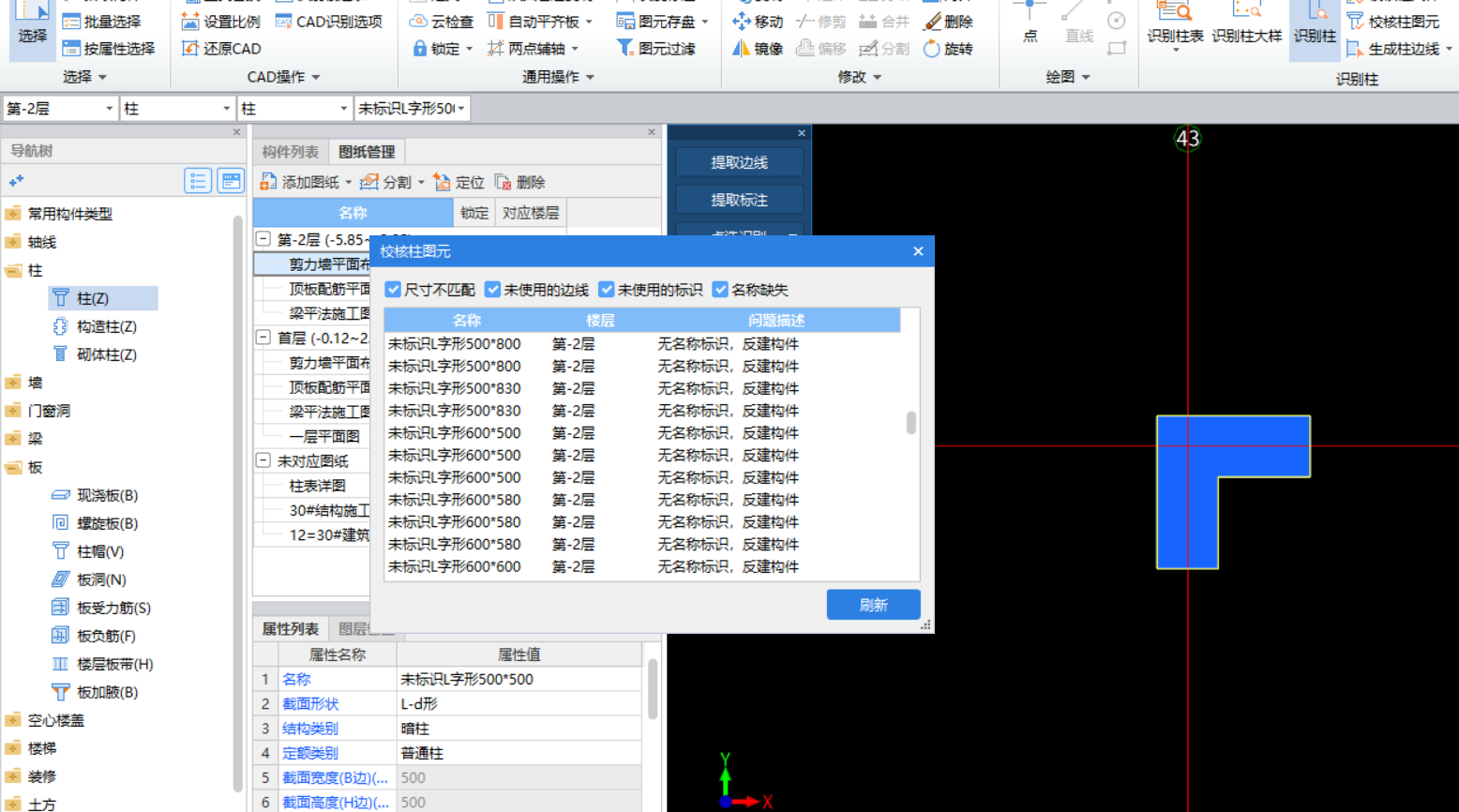Select 砌体柱(Z) in the navigation tree
The height and width of the screenshot is (812, 1459).
point(95,354)
